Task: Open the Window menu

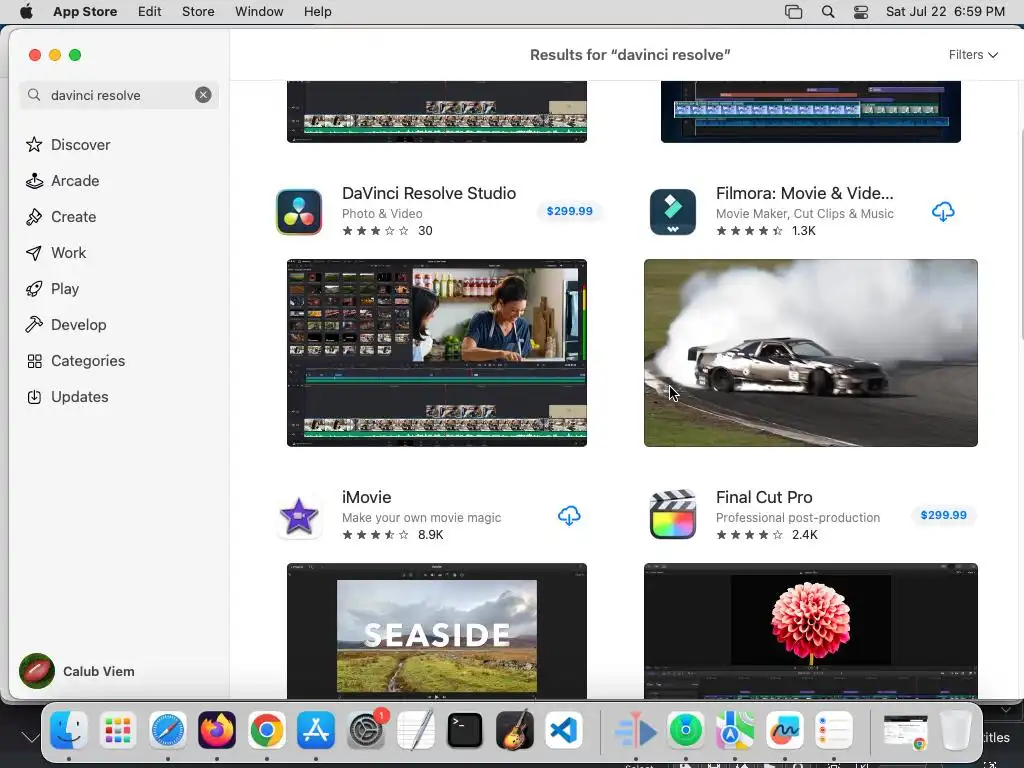Action: 259,12
